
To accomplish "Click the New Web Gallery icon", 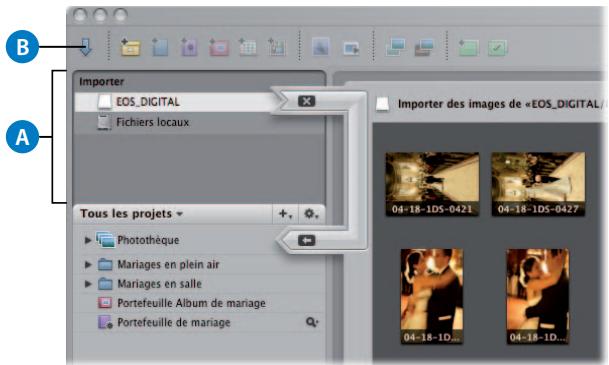I will tap(277, 47).
